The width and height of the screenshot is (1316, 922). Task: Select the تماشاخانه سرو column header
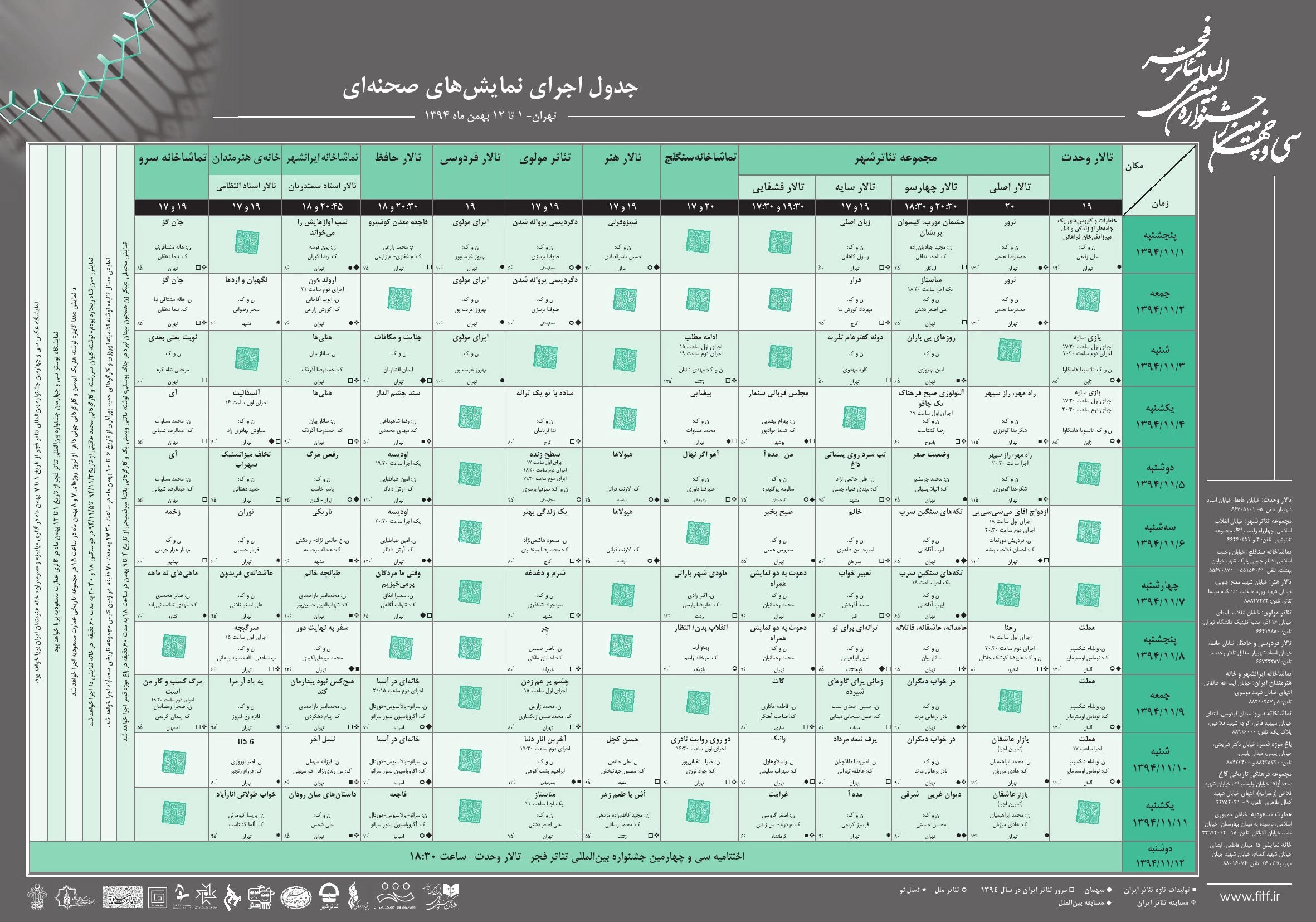point(172,172)
